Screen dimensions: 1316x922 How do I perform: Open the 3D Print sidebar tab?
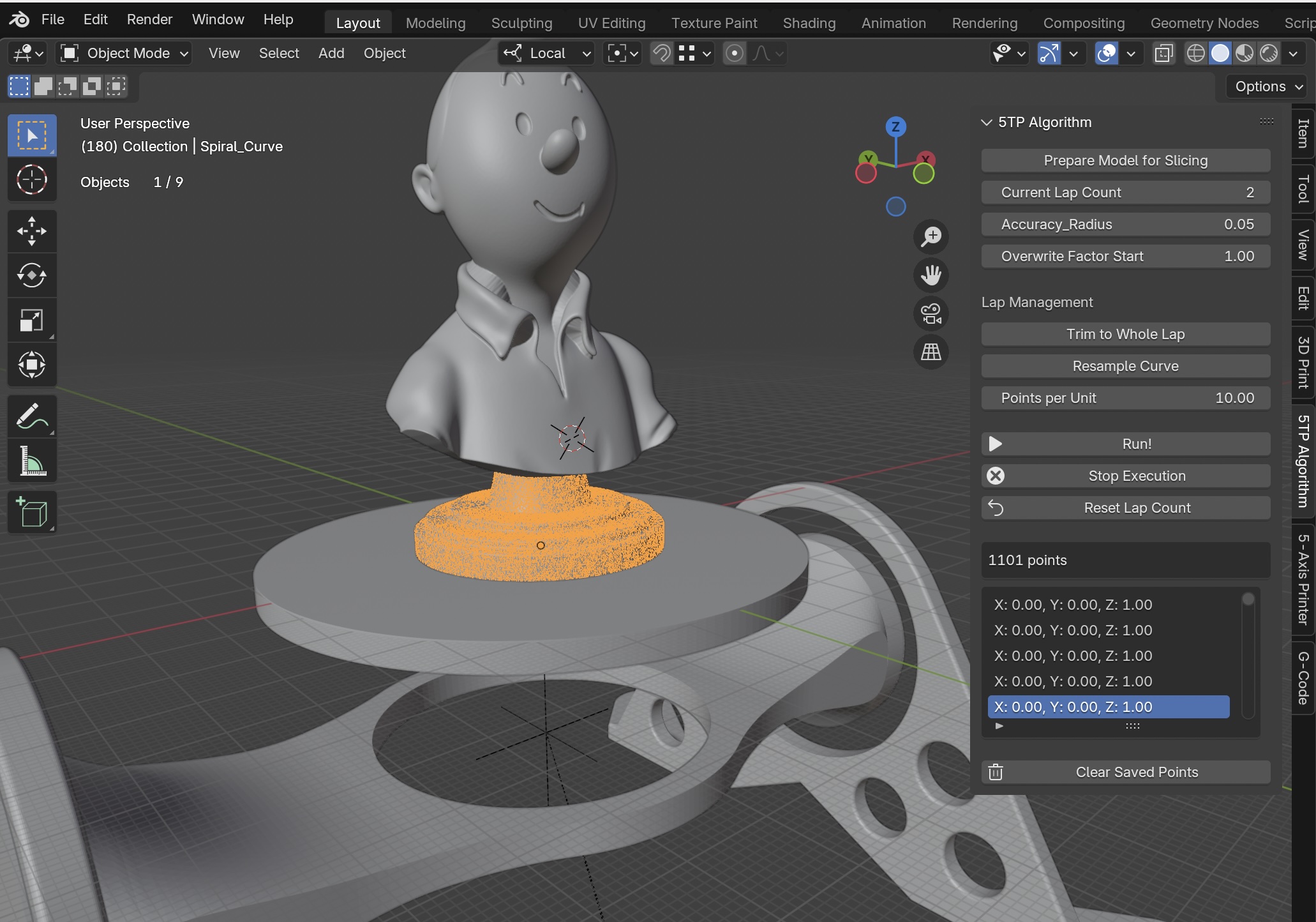[1303, 363]
